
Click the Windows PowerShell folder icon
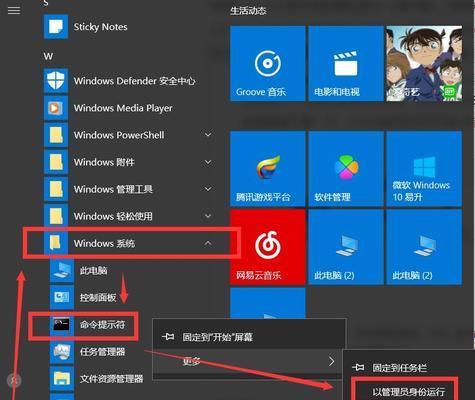[x=56, y=135]
